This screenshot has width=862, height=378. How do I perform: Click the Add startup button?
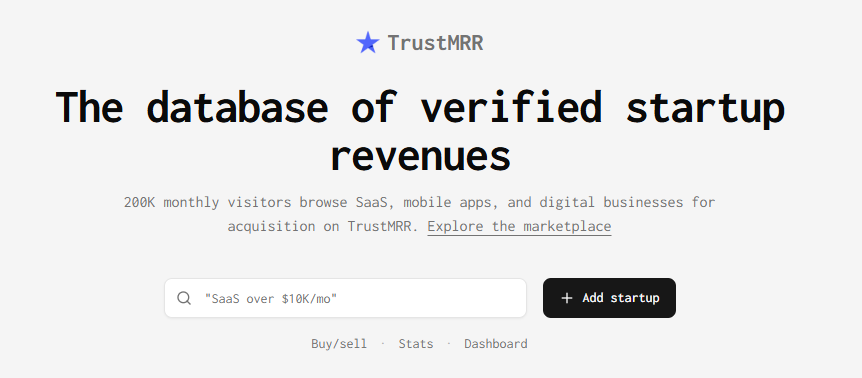[x=609, y=298]
